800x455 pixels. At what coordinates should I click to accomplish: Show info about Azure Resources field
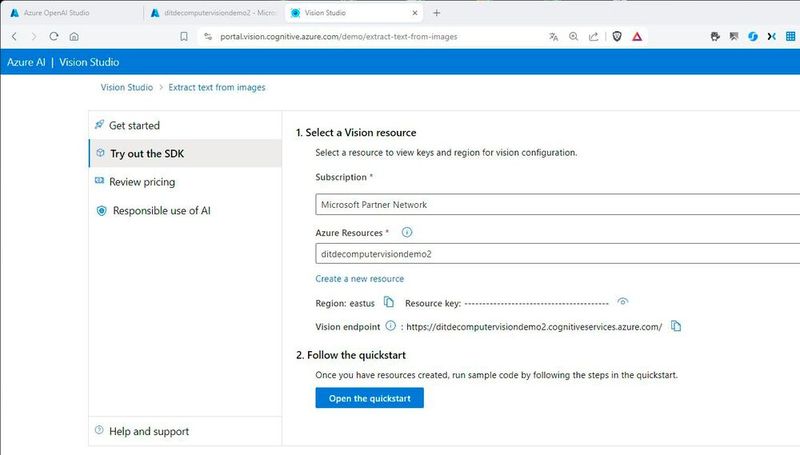407,232
